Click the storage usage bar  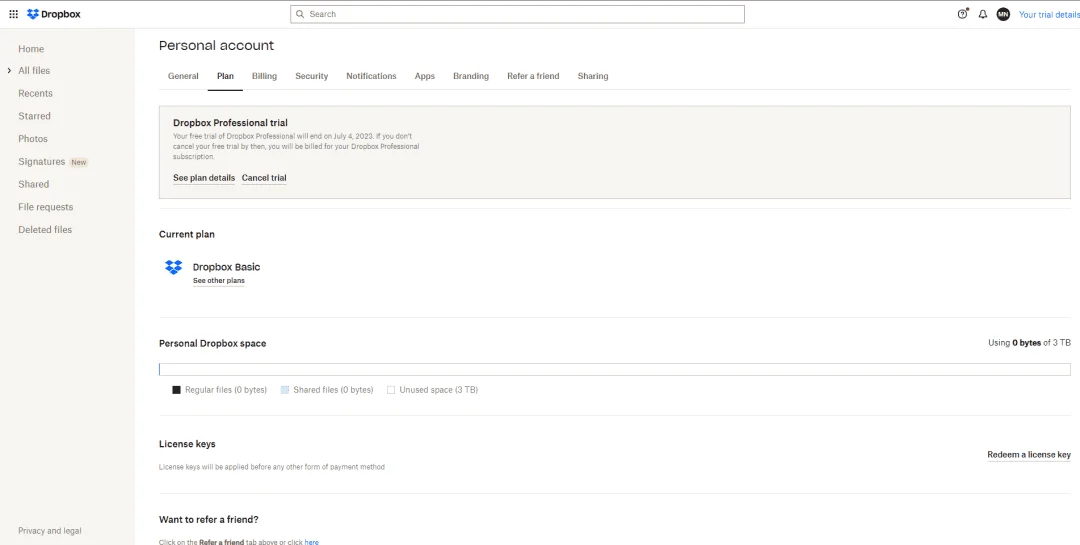(x=614, y=369)
